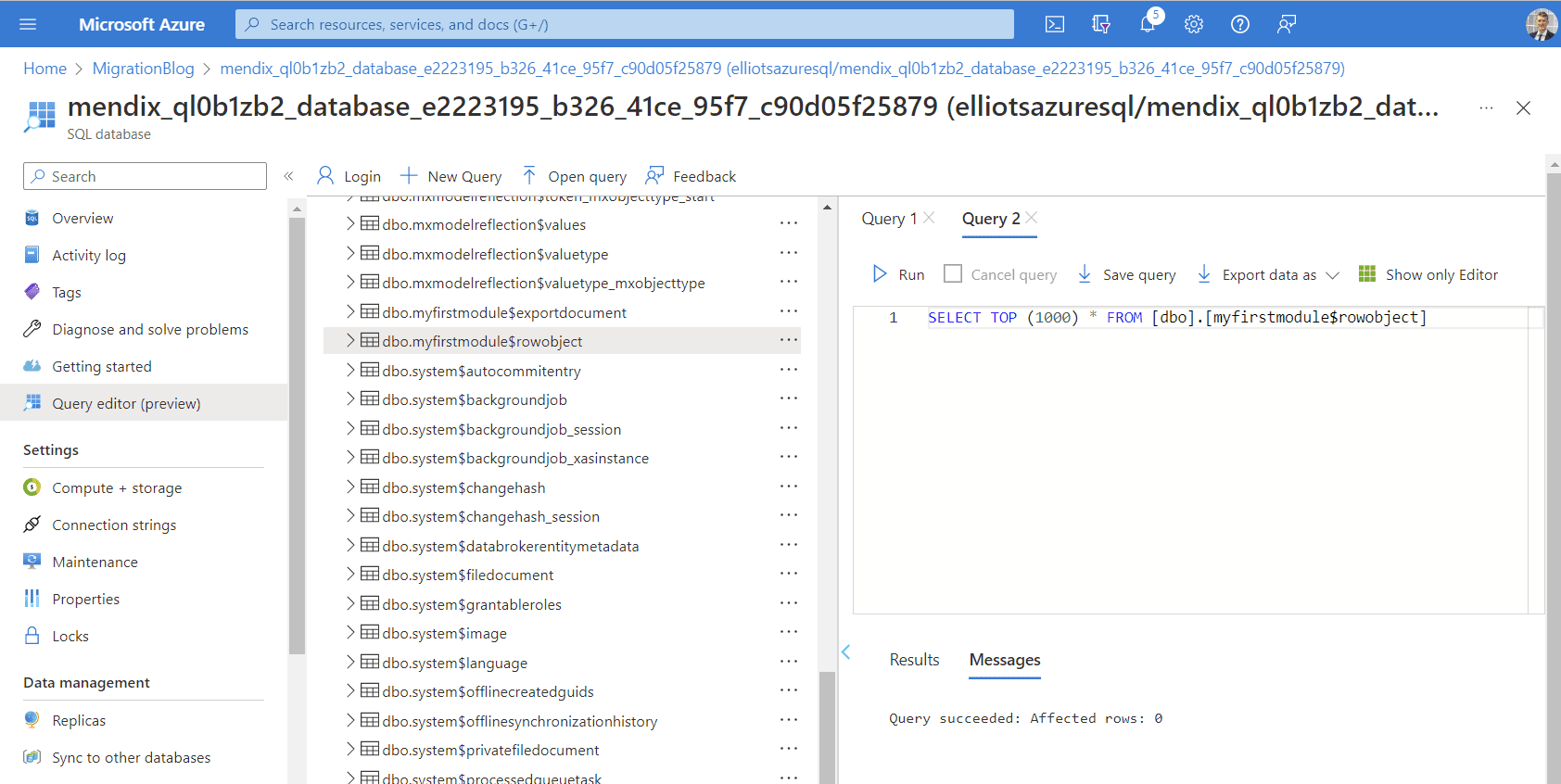This screenshot has height=784, width=1561.
Task: Go to MigrationBlog breadcrumb link
Action: tap(144, 69)
